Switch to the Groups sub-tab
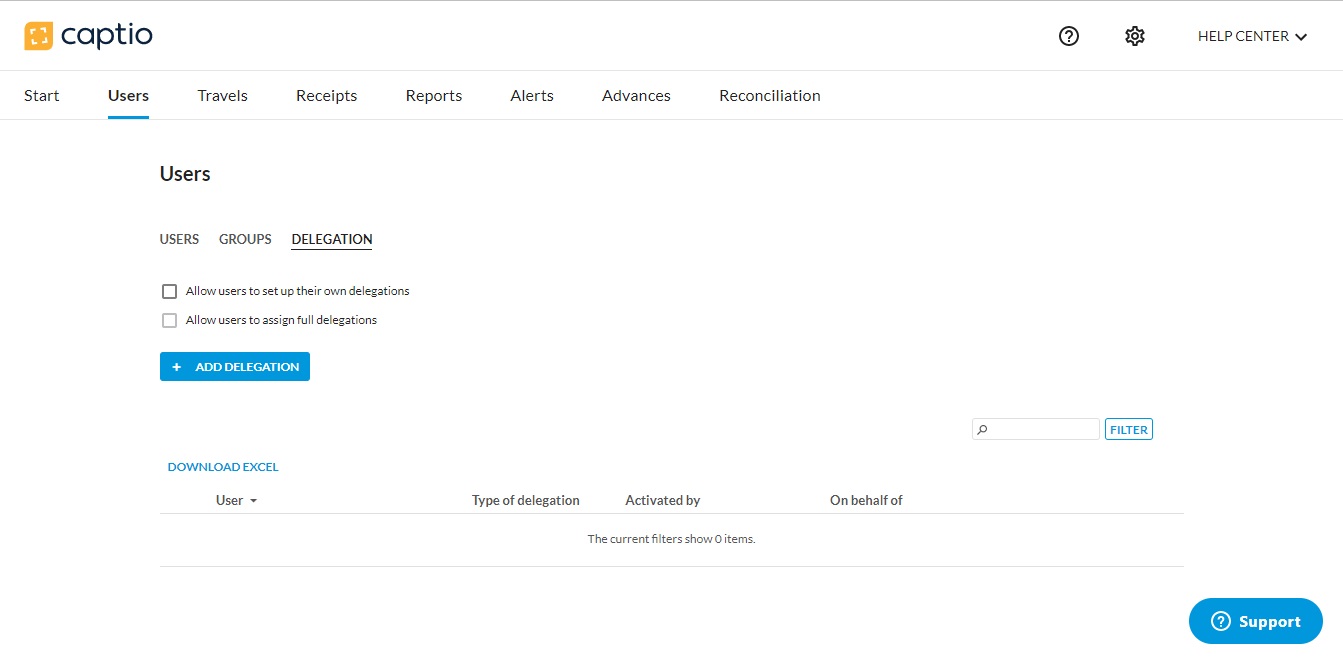This screenshot has width=1343, height=658. pos(245,239)
